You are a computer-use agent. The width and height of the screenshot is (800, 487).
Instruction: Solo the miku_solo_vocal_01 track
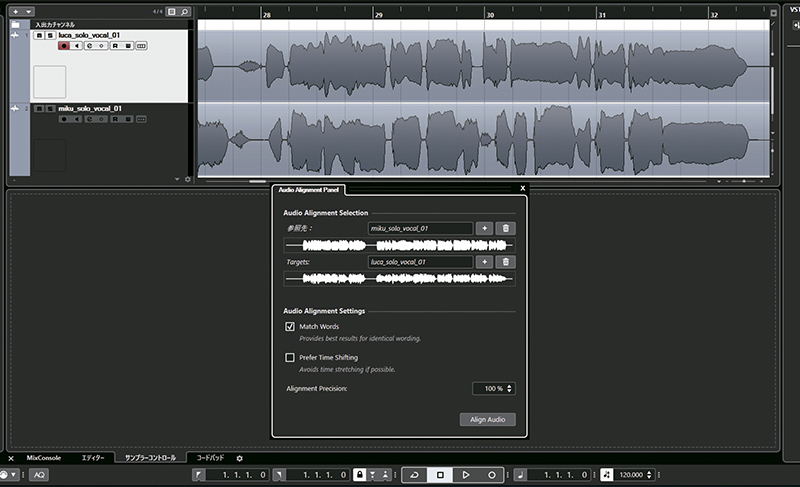coord(50,109)
